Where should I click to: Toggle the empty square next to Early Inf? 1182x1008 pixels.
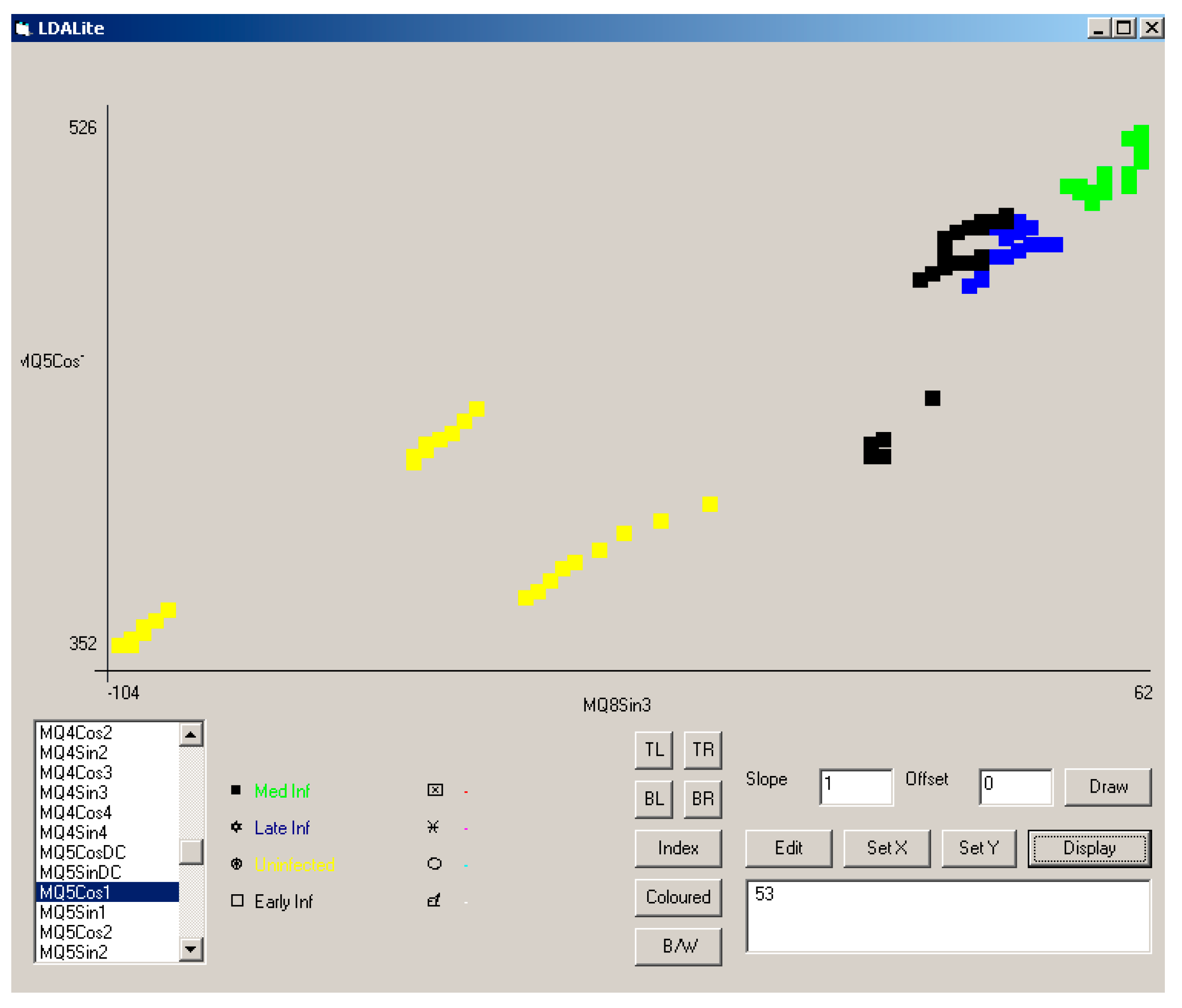pos(237,901)
